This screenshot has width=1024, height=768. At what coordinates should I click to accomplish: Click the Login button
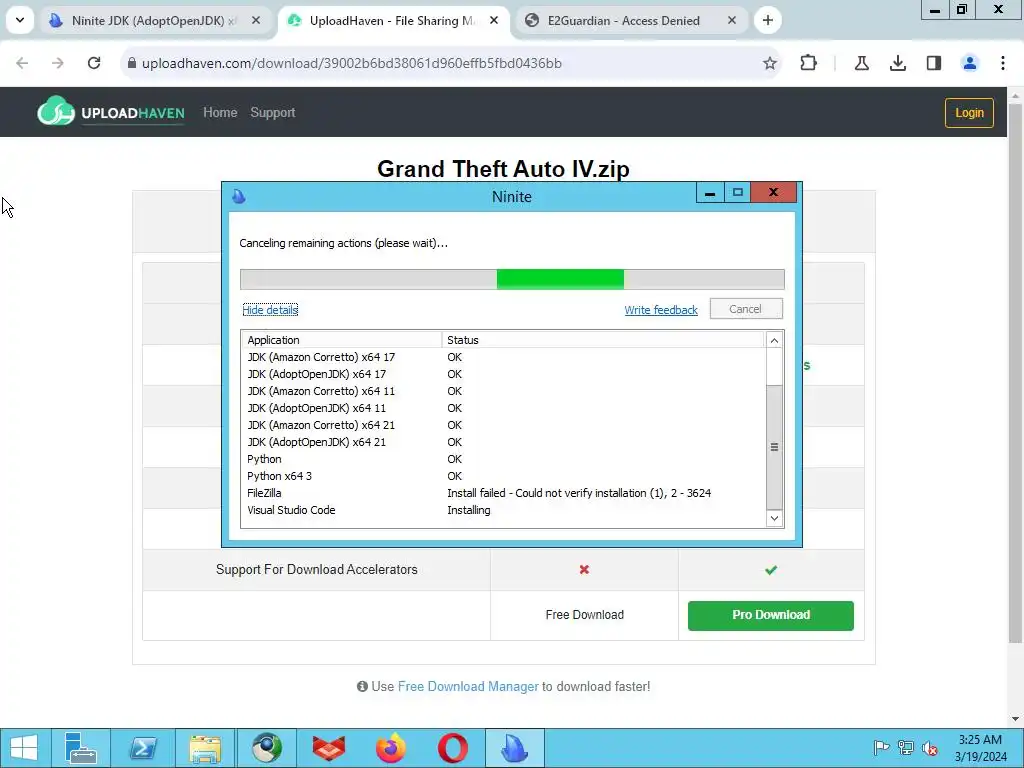click(969, 112)
